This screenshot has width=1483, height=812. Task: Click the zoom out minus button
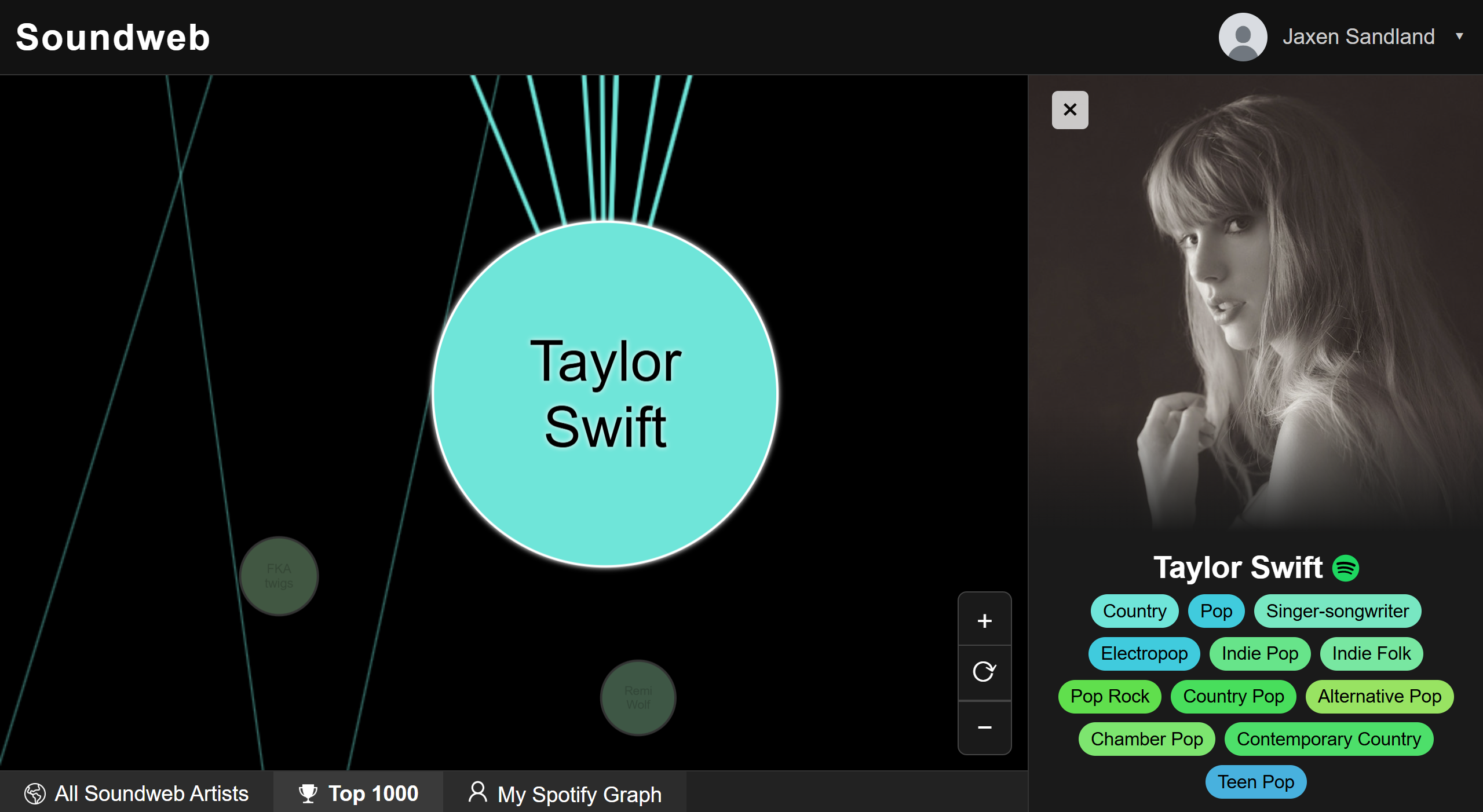[984, 727]
